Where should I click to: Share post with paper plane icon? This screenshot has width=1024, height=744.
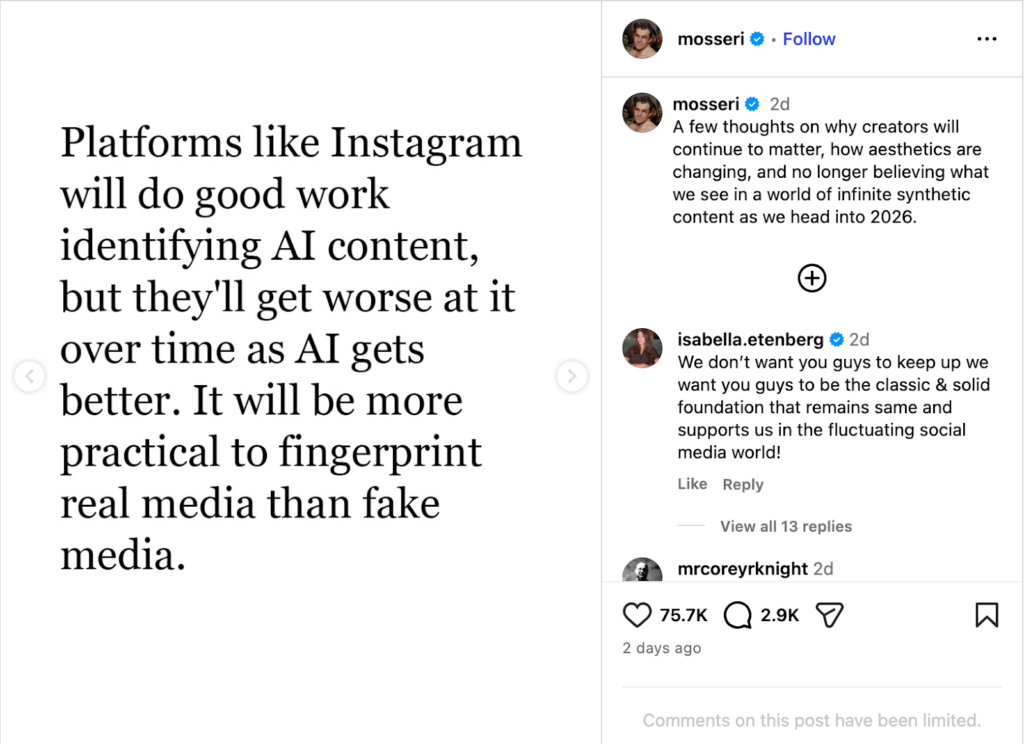[830, 615]
